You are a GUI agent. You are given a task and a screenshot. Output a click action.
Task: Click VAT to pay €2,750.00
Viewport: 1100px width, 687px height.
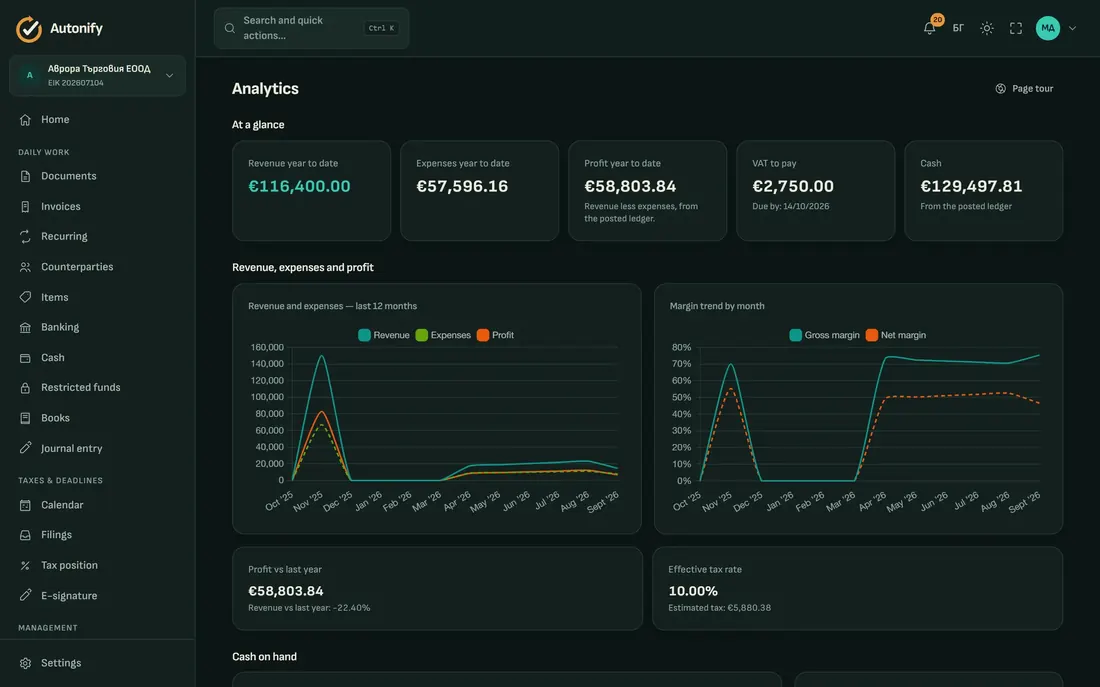click(793, 186)
